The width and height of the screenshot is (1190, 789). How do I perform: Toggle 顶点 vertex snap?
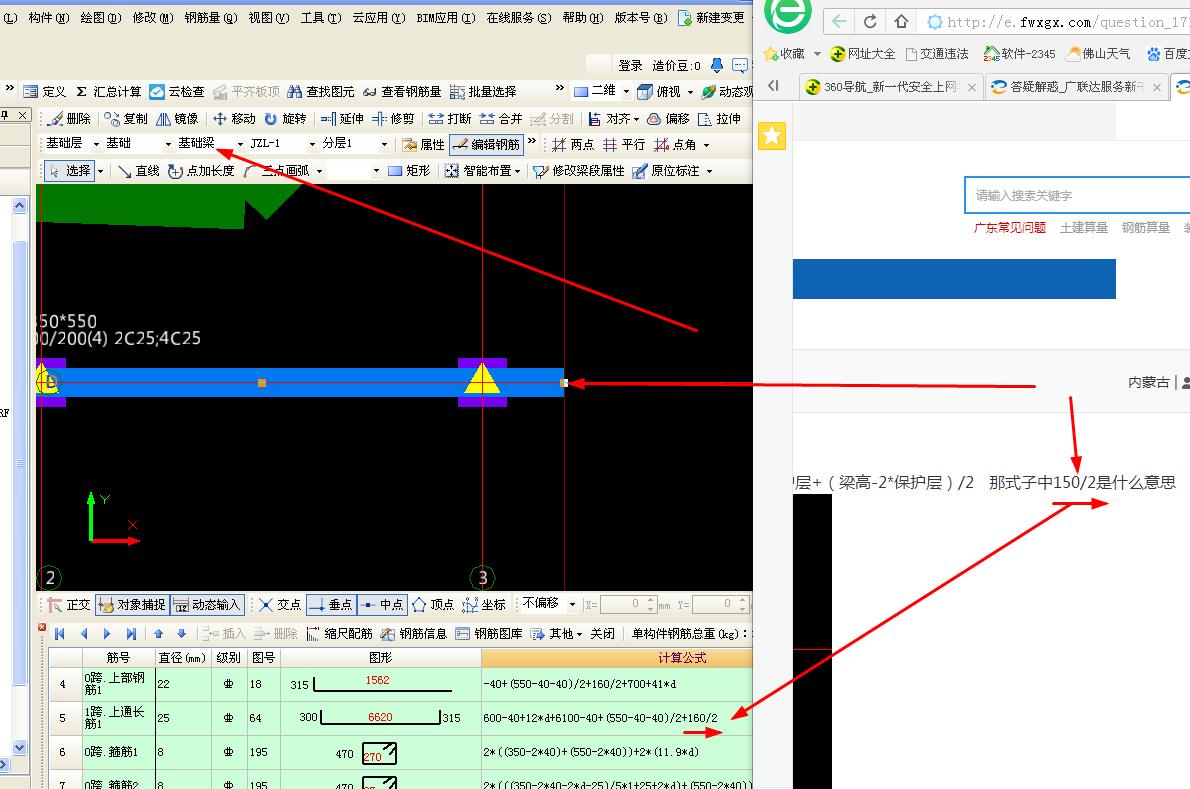click(x=433, y=605)
